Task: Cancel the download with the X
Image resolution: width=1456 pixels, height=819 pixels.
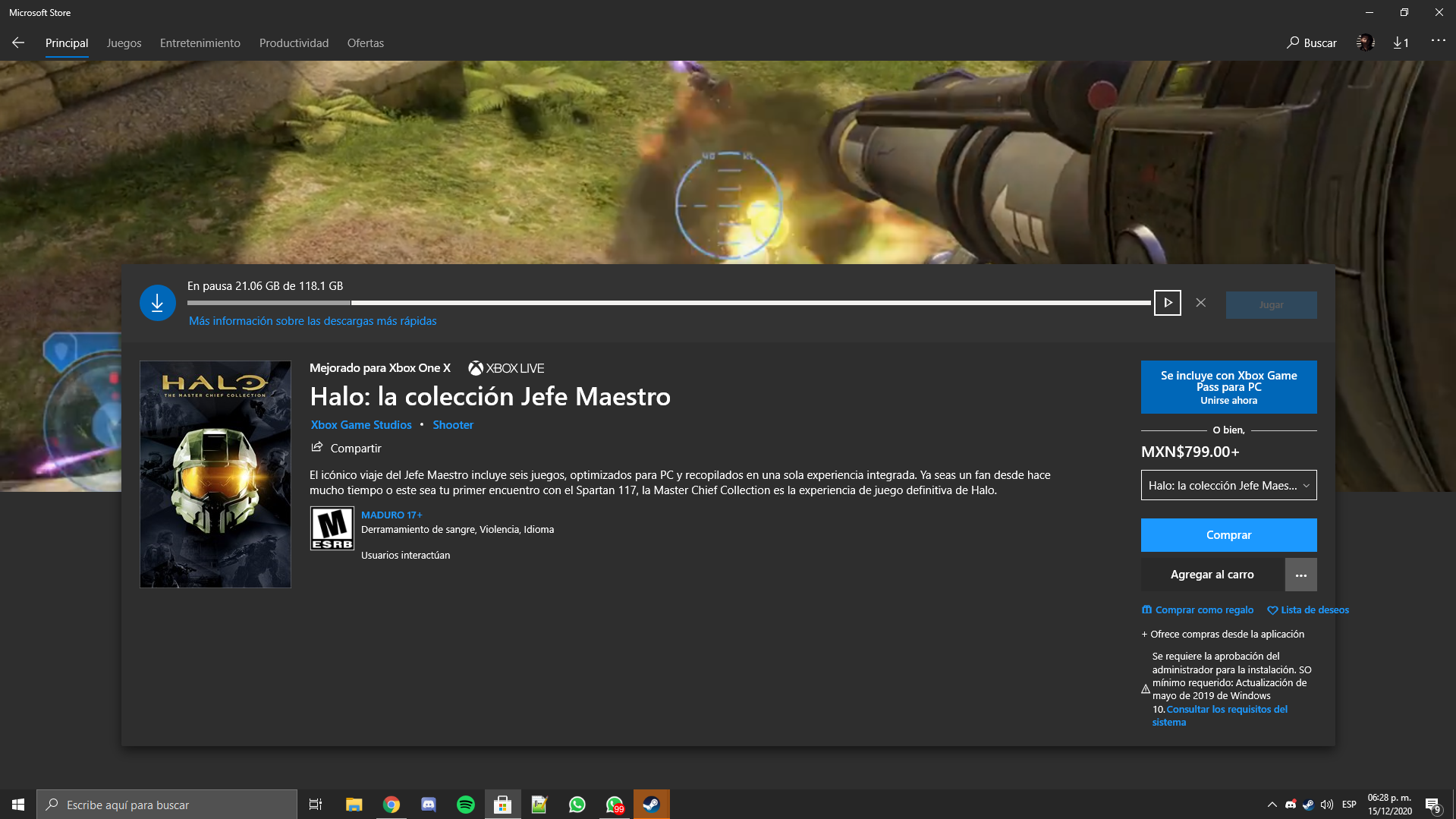Action: 1200,303
